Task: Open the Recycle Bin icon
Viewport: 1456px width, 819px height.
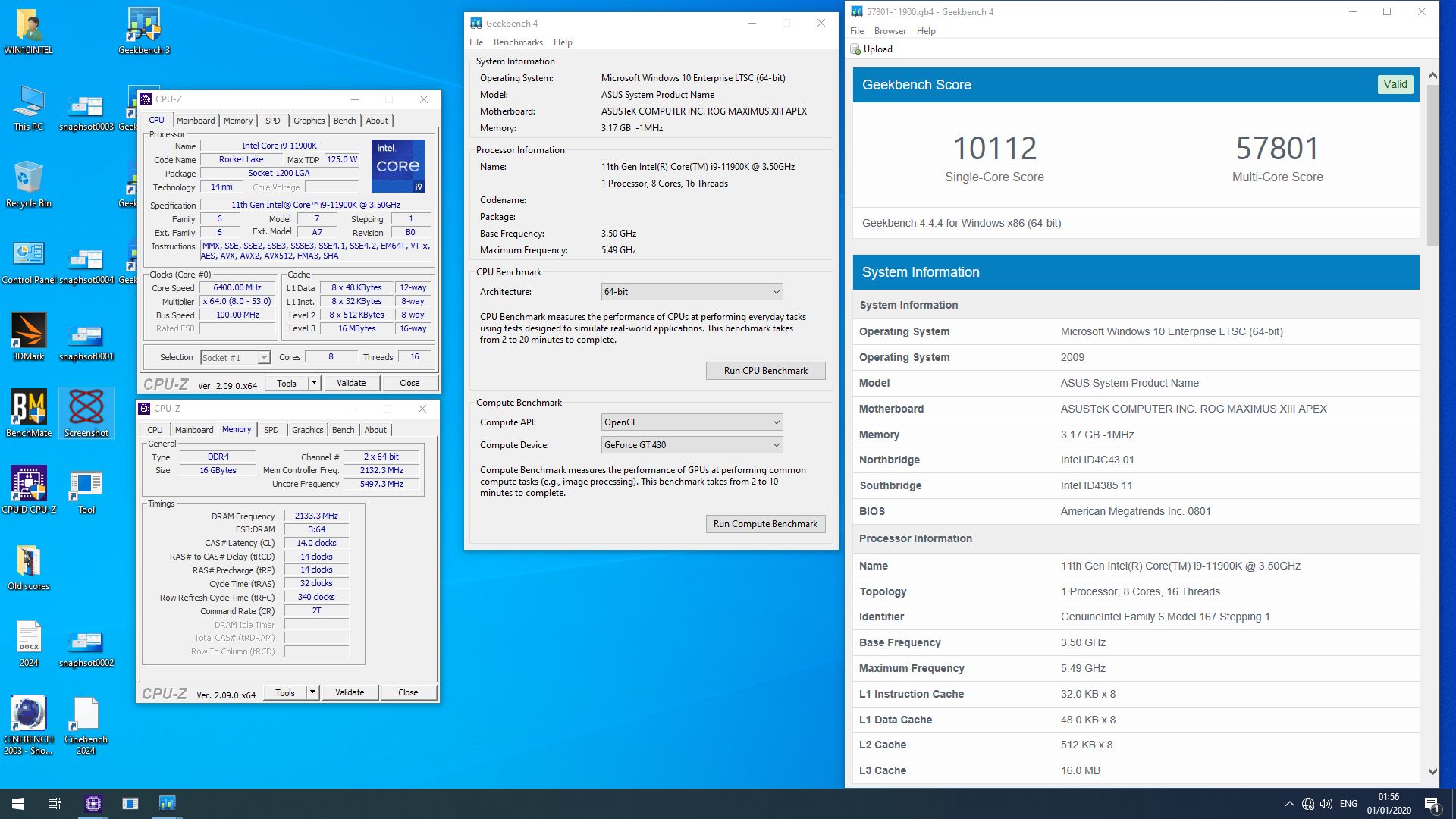Action: (29, 185)
